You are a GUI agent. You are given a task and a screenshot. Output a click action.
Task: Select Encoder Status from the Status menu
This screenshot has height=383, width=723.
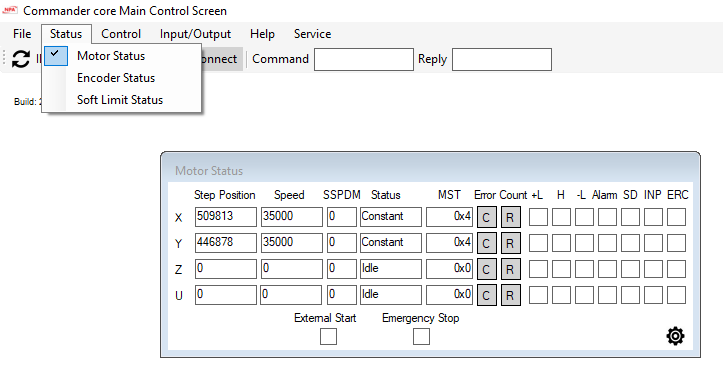pyautogui.click(x=121, y=78)
